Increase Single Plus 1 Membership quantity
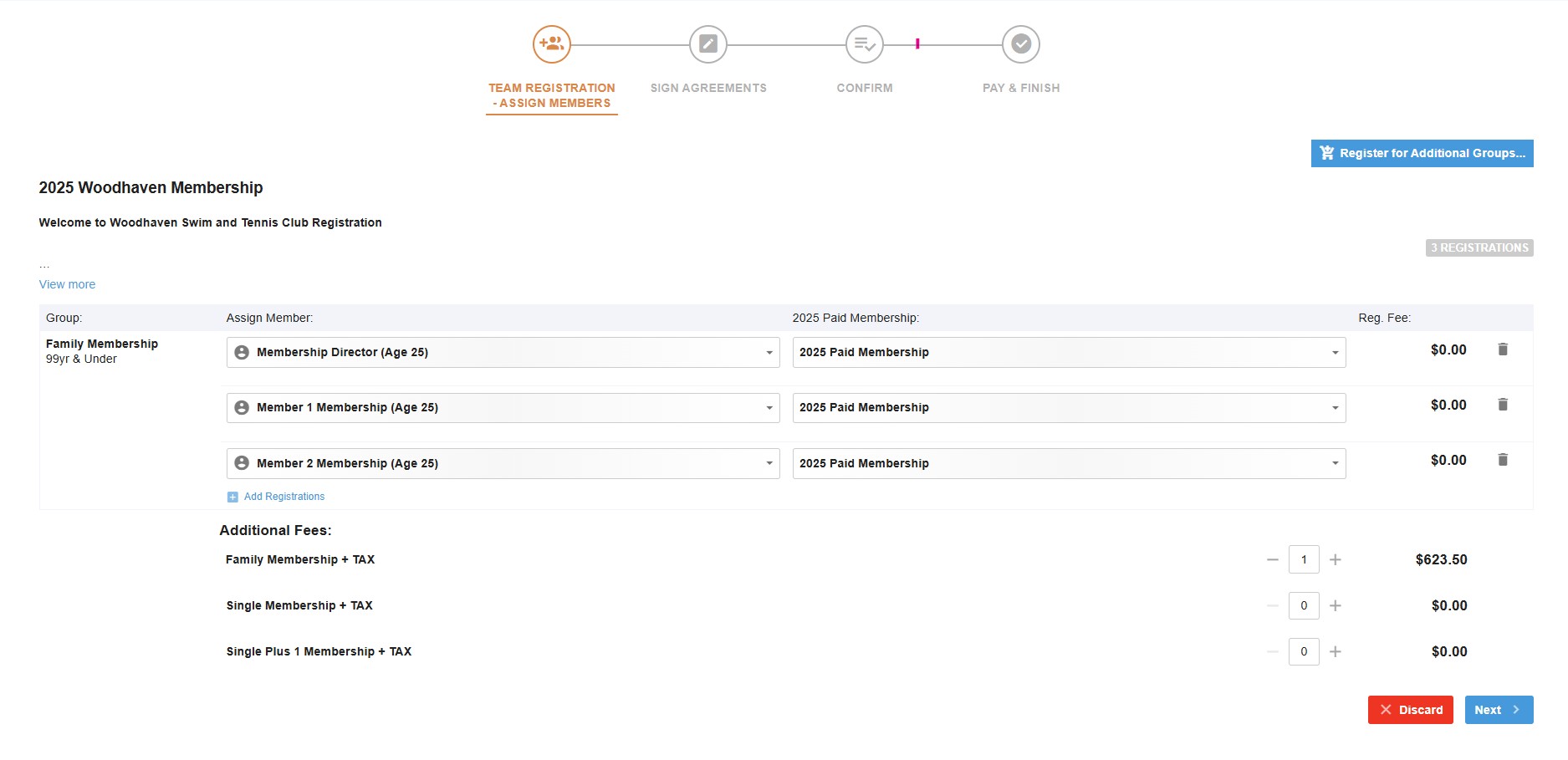The height and width of the screenshot is (760, 1568). click(1335, 652)
